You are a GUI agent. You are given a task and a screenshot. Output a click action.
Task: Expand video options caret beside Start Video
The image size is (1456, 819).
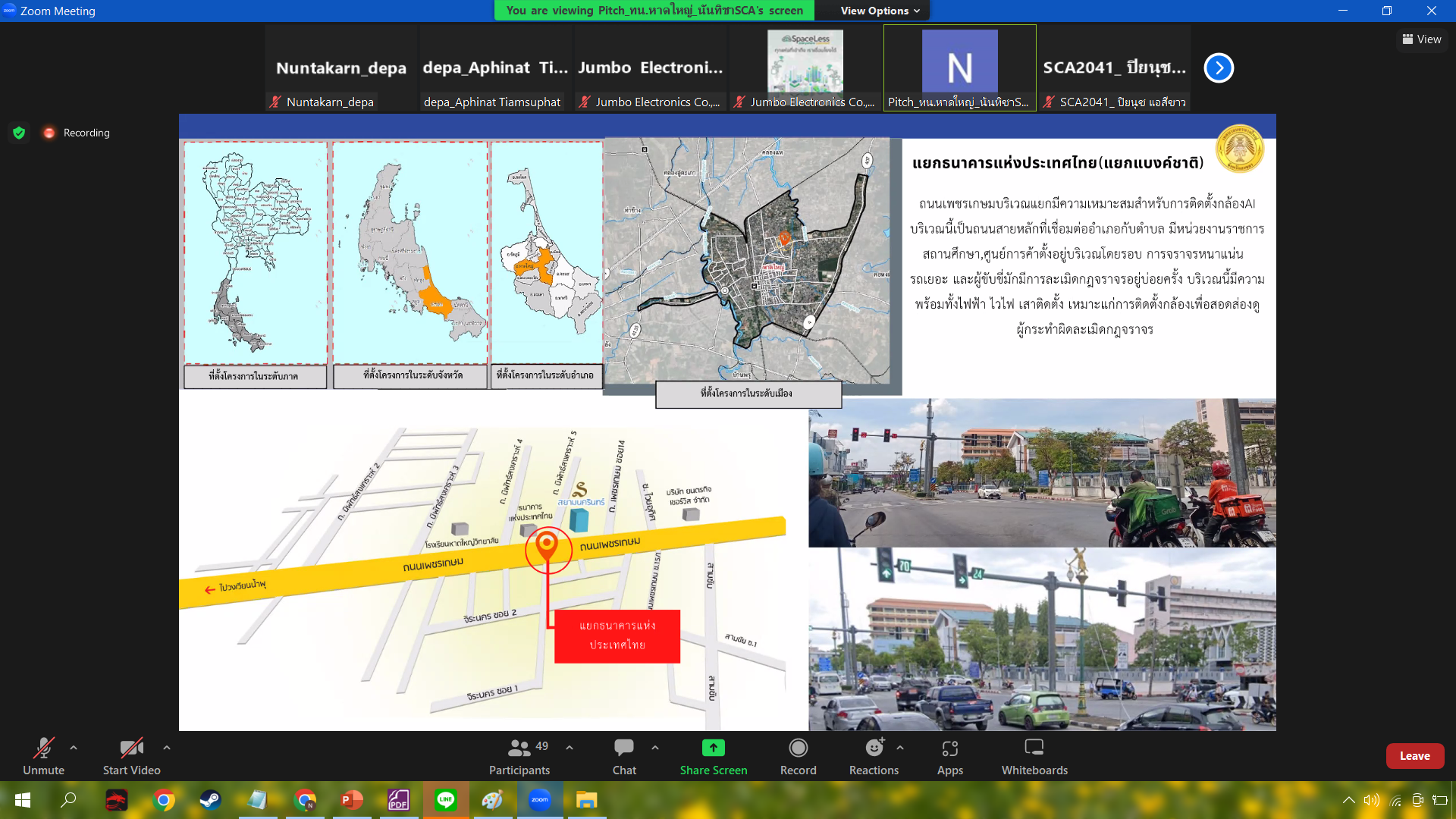(x=167, y=748)
